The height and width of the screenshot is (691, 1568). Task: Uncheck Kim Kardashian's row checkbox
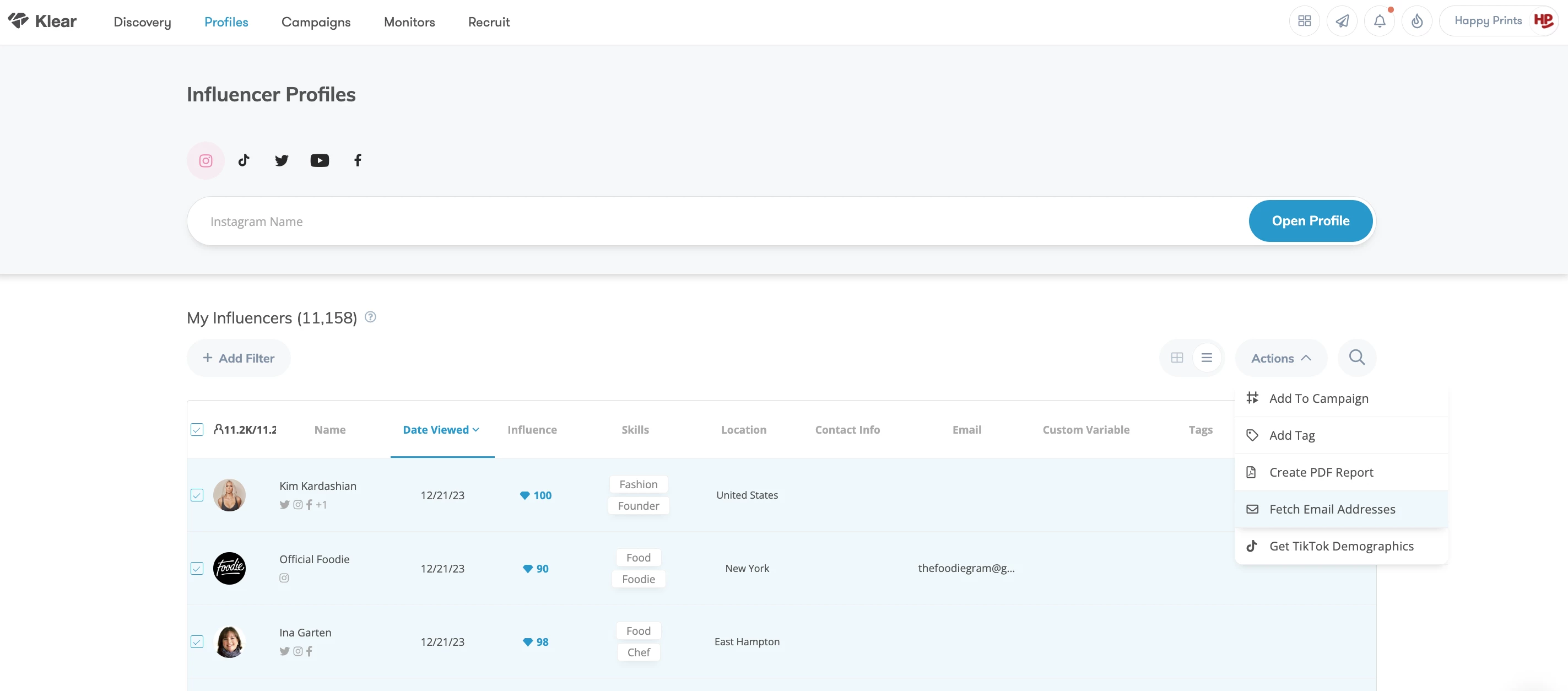coord(197,495)
